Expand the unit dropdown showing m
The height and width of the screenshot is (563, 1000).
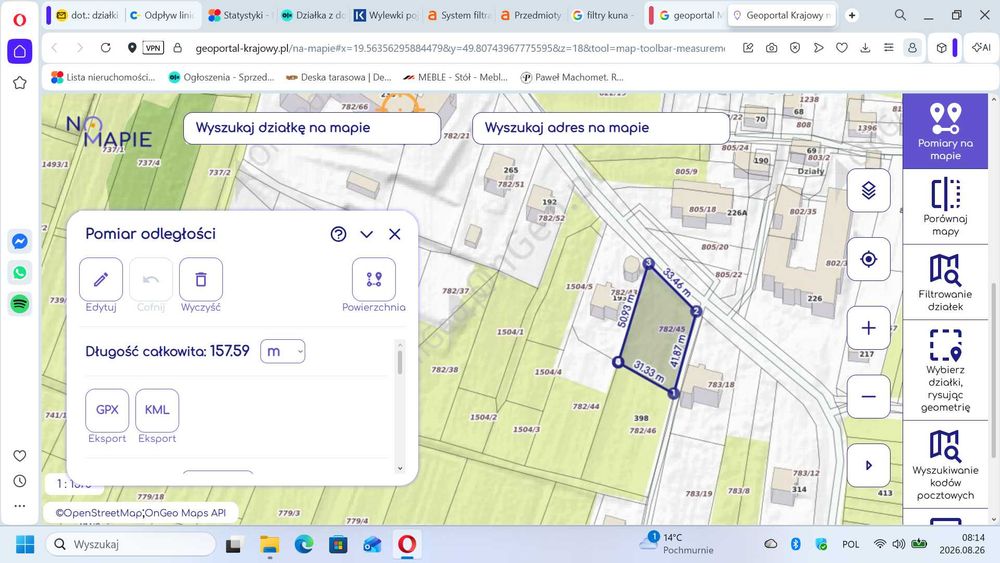[x=283, y=351]
